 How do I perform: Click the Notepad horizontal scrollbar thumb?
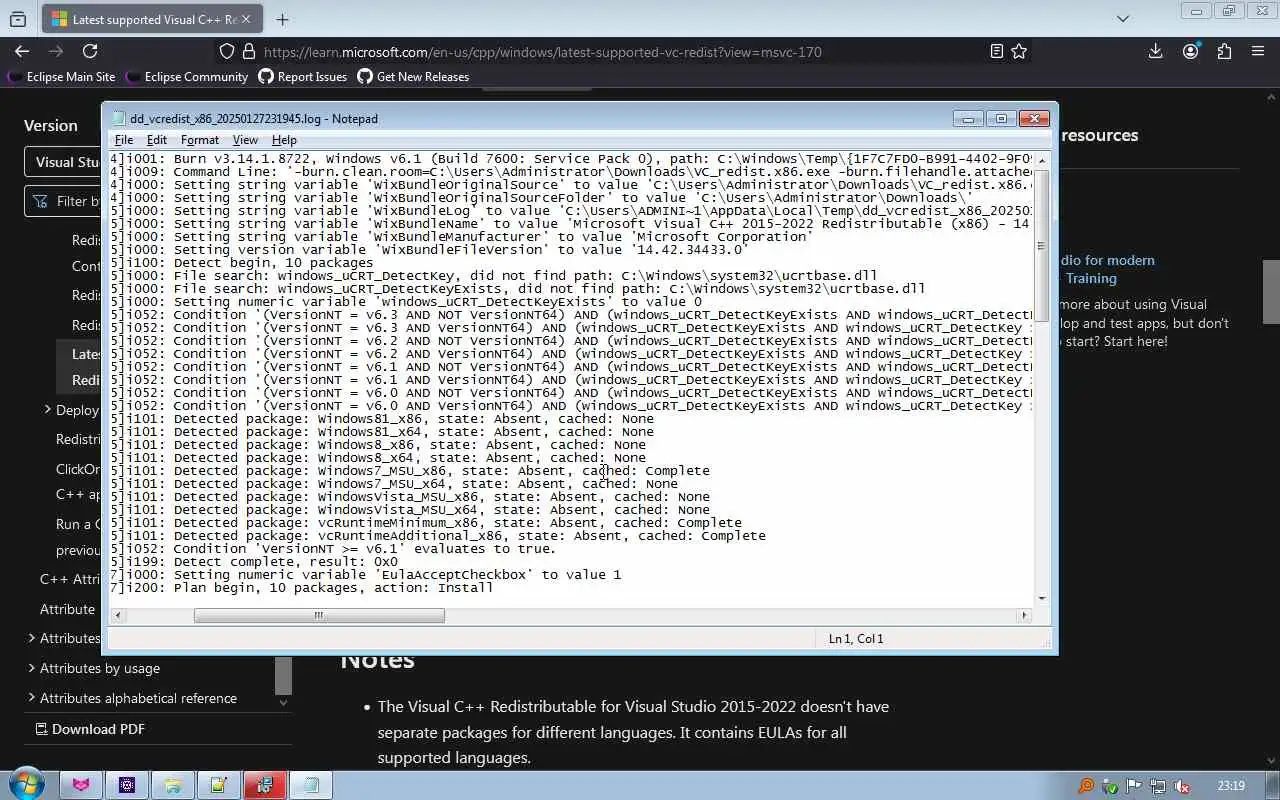point(319,615)
